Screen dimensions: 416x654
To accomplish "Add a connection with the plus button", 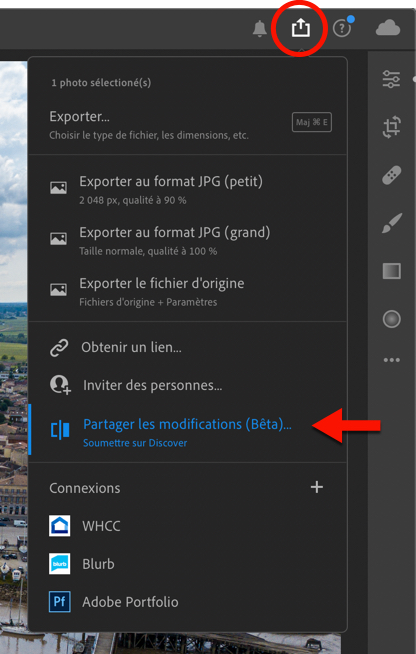I will 317,487.
